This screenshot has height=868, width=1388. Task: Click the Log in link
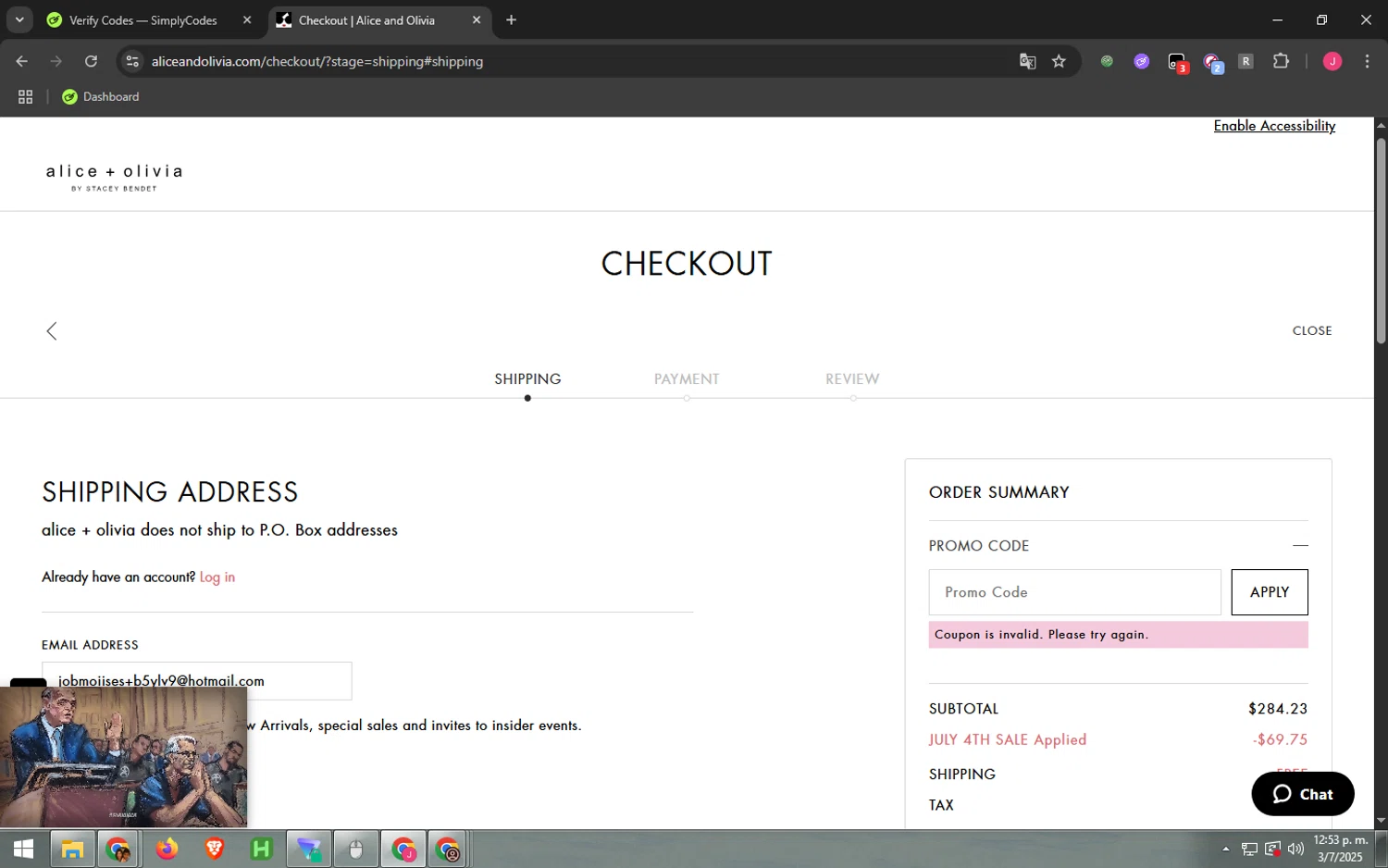(217, 577)
